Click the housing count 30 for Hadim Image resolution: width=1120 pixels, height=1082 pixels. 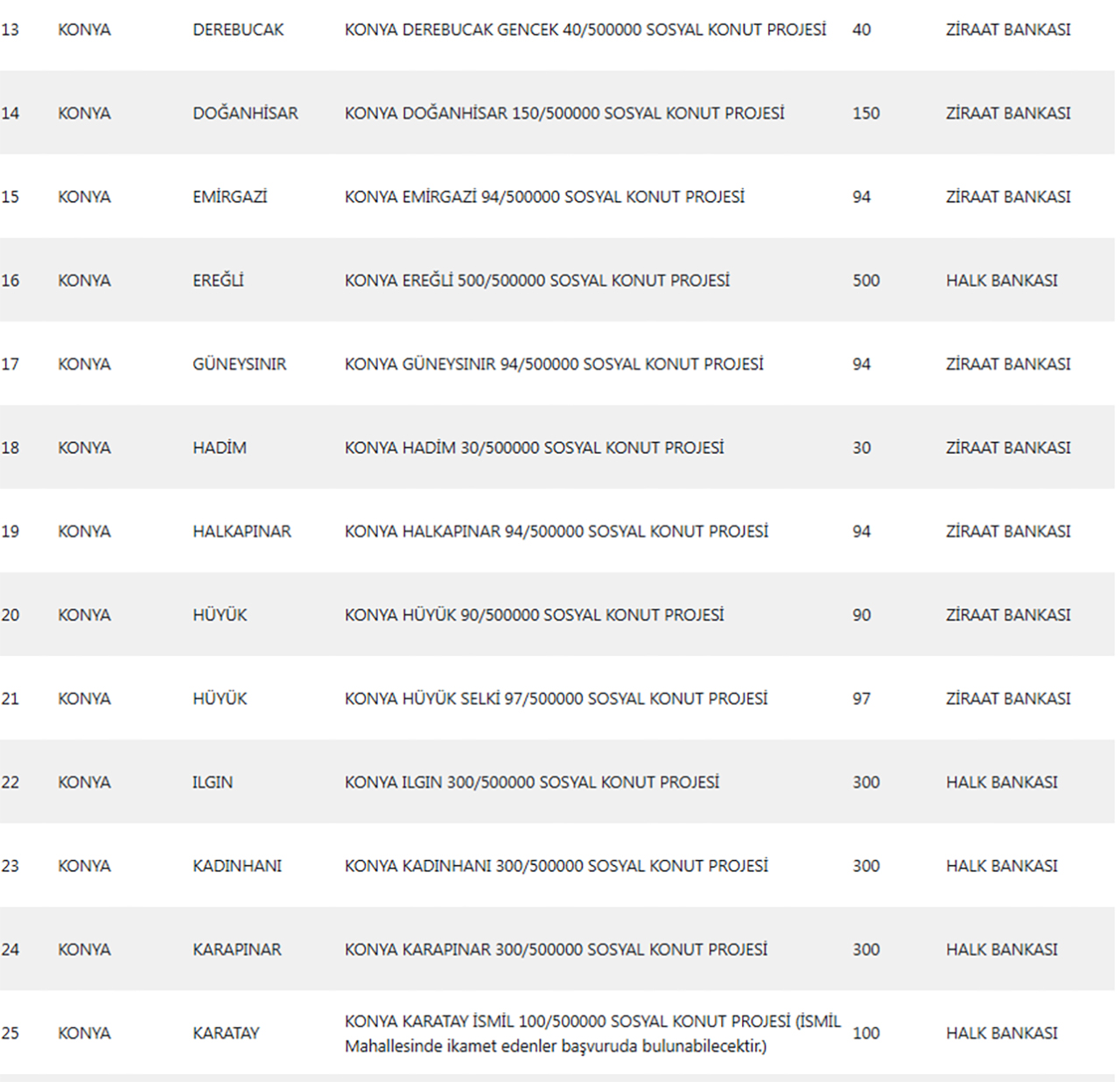coord(861,448)
